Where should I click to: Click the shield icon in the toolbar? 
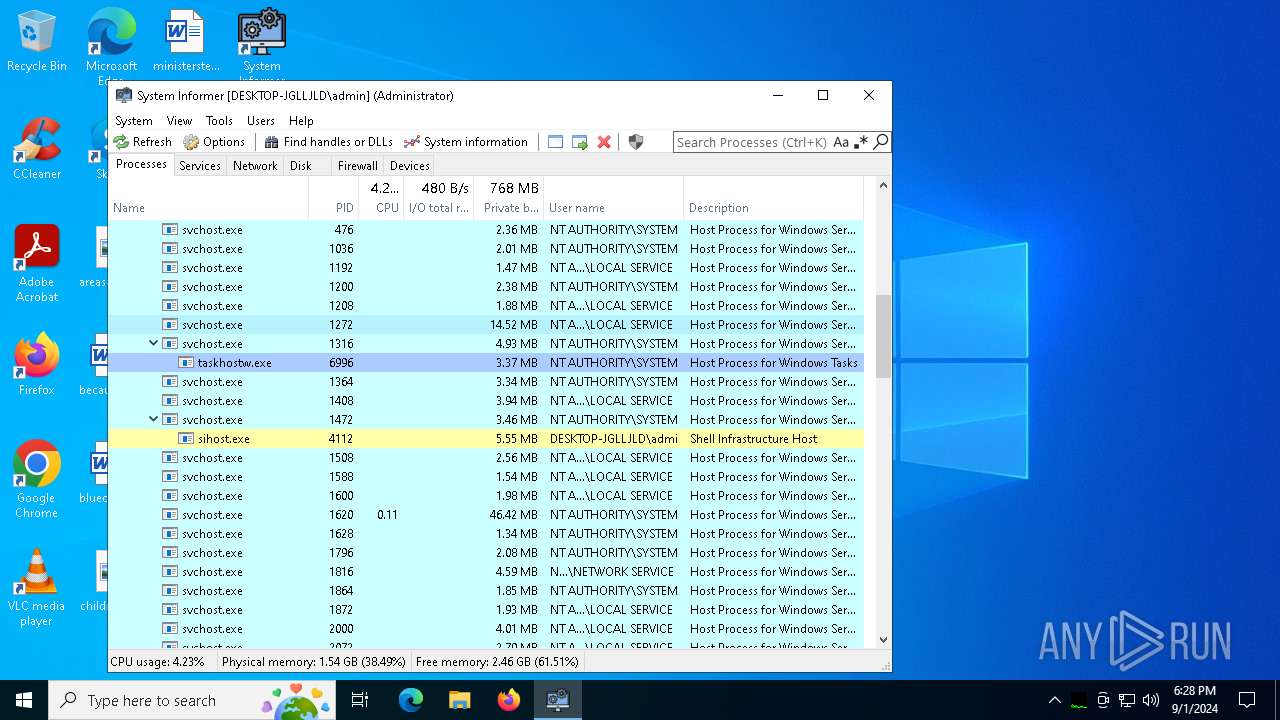tap(636, 142)
